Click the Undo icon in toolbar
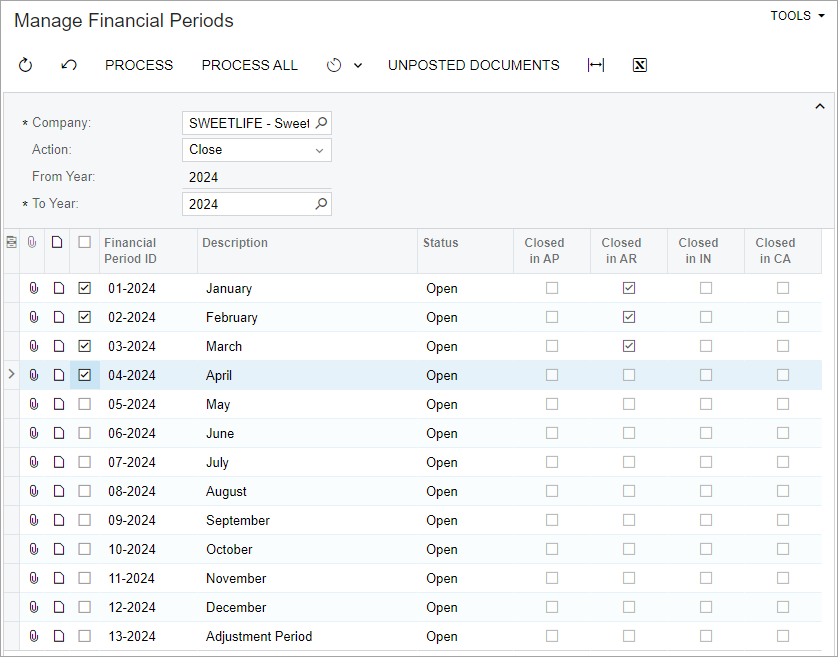 click(x=69, y=65)
